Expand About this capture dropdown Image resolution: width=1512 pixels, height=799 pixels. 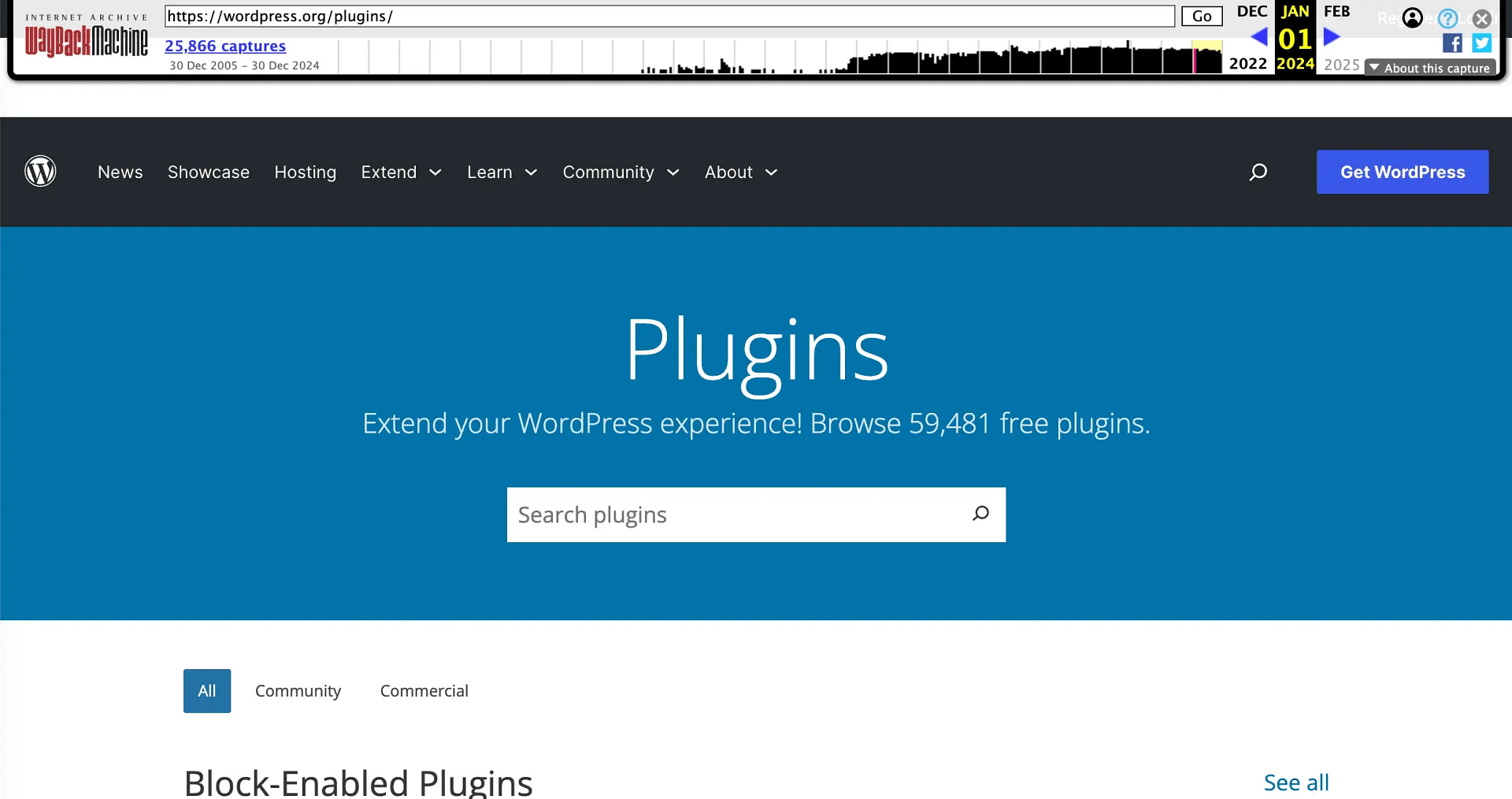click(1430, 68)
